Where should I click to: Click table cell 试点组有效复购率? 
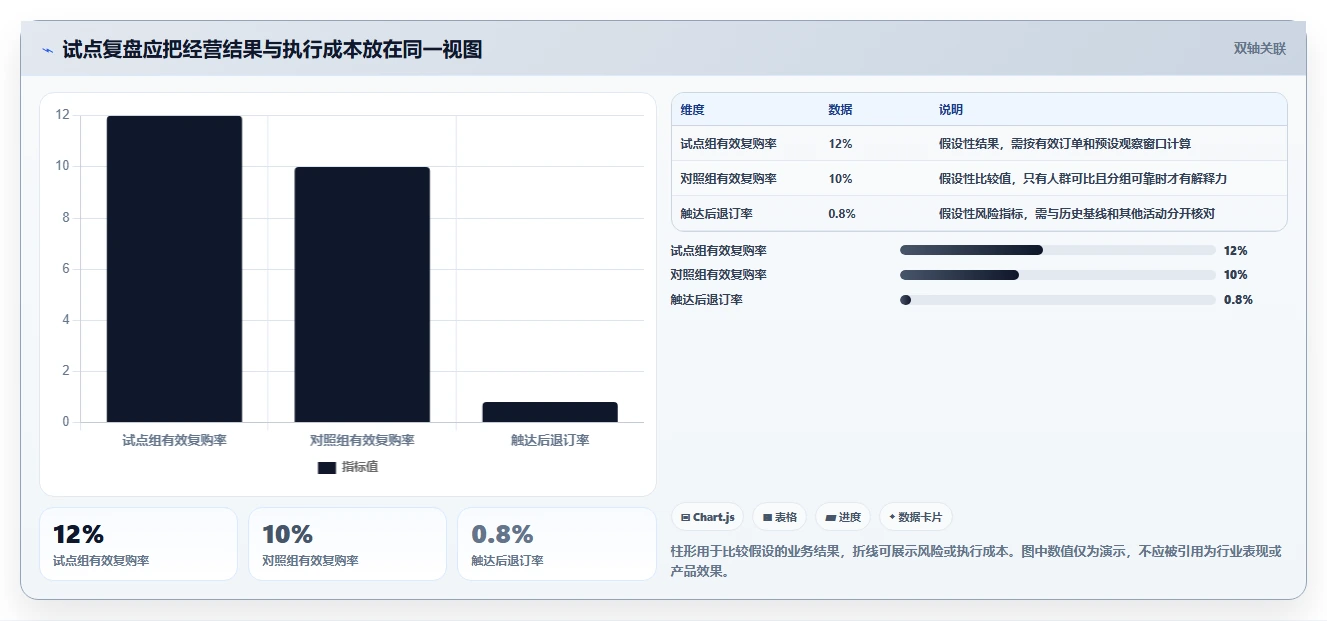(x=728, y=144)
